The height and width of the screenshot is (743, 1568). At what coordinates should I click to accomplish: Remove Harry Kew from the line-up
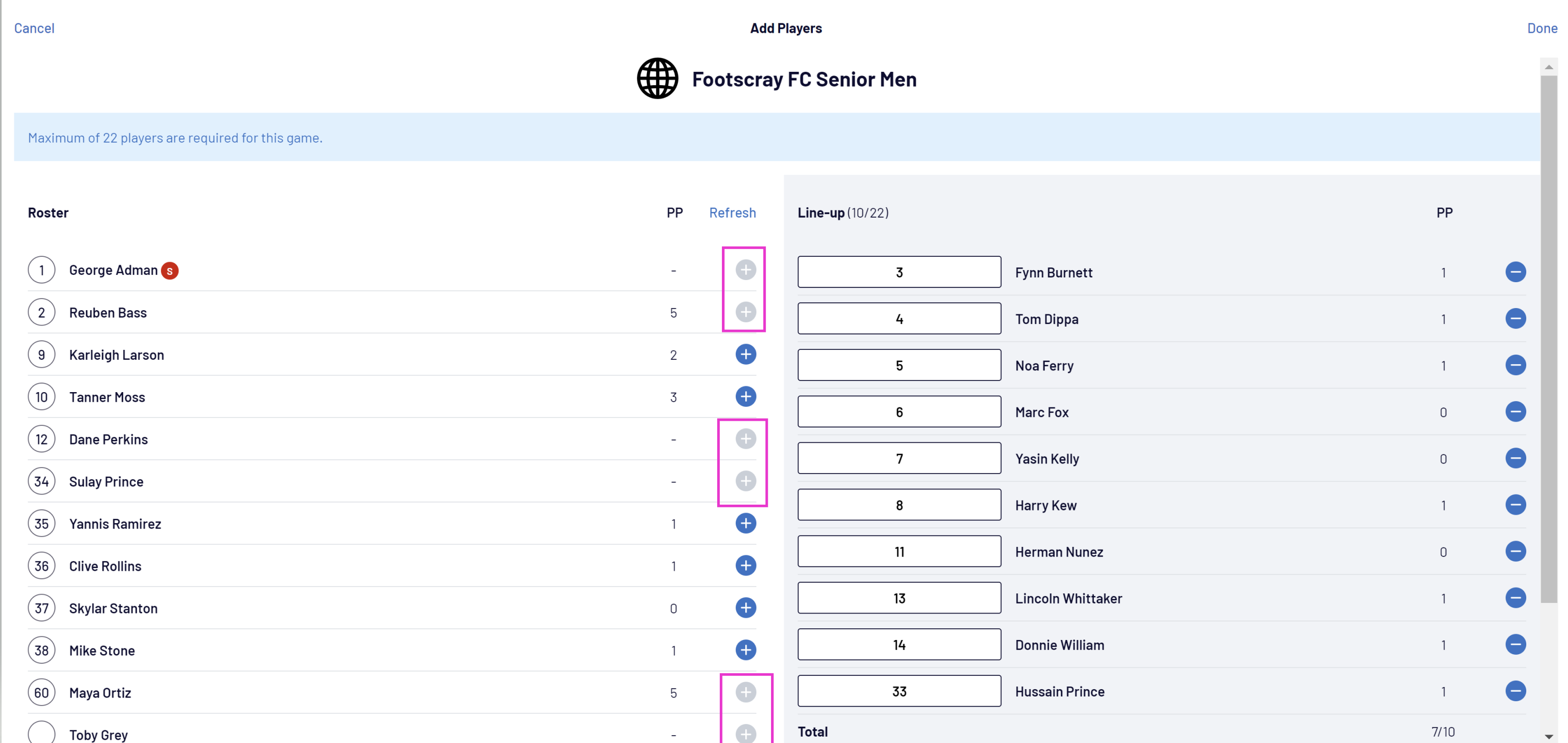pos(1515,505)
